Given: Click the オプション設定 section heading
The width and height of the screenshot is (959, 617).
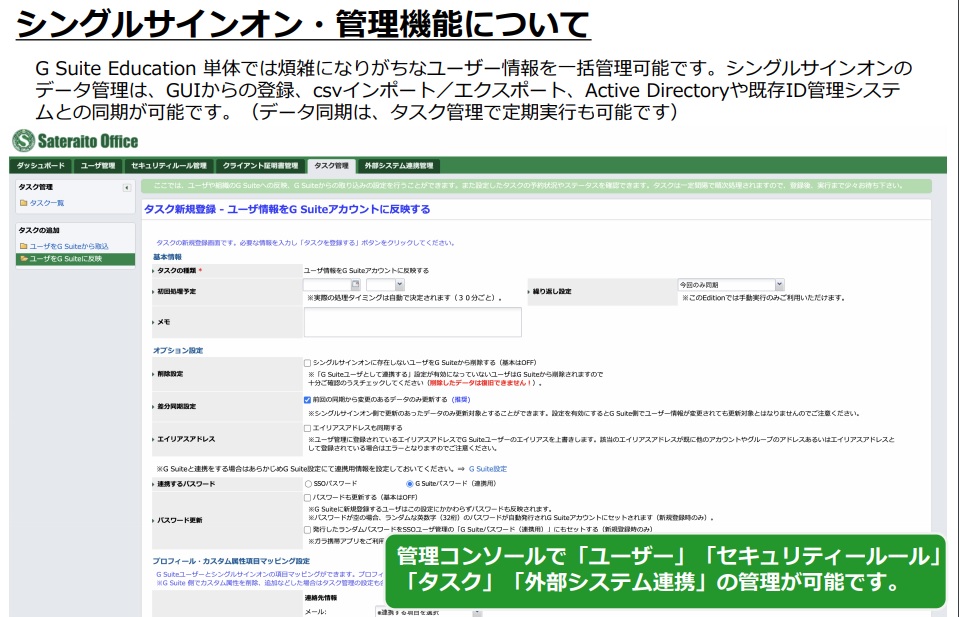Looking at the screenshot, I should tap(178, 350).
